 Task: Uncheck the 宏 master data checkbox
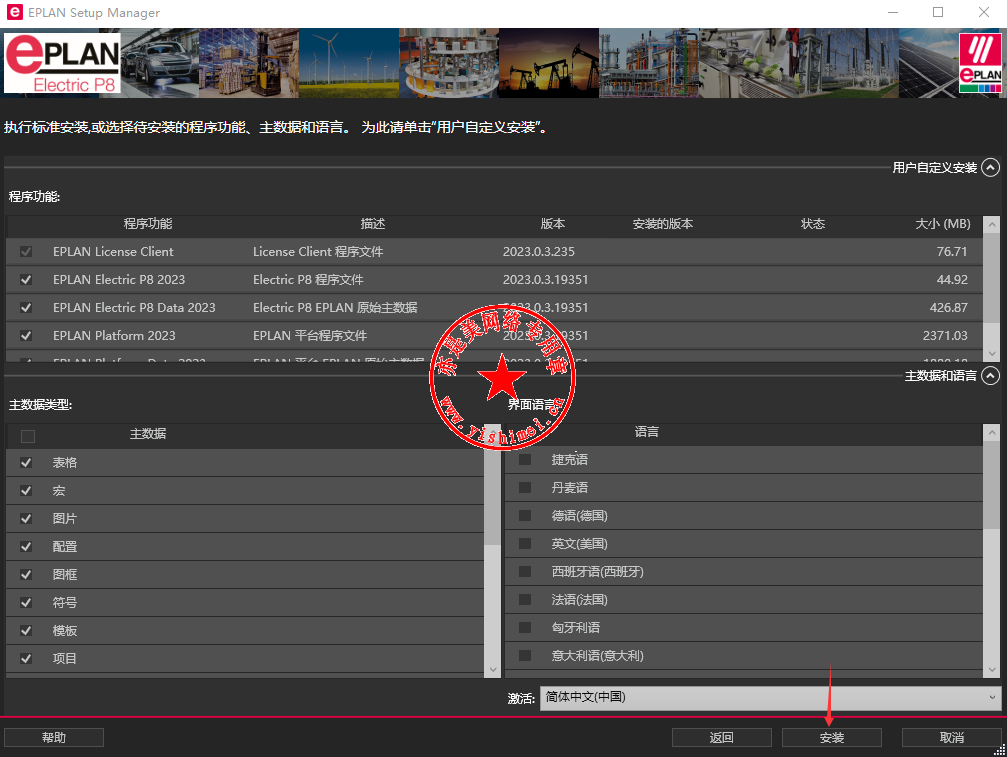point(26,491)
